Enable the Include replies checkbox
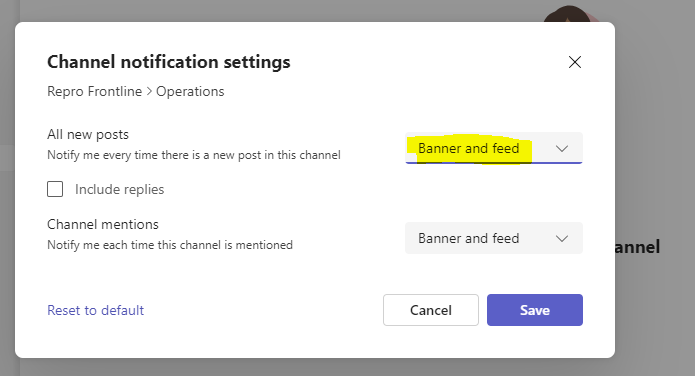Image resolution: width=695 pixels, height=376 pixels. pyautogui.click(x=55, y=189)
